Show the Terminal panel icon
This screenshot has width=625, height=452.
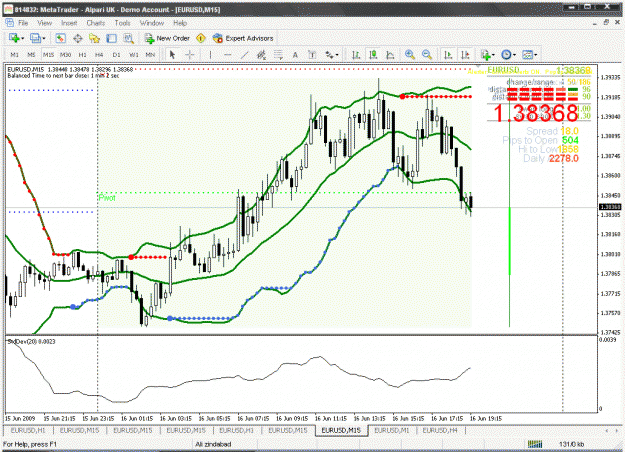pos(111,38)
